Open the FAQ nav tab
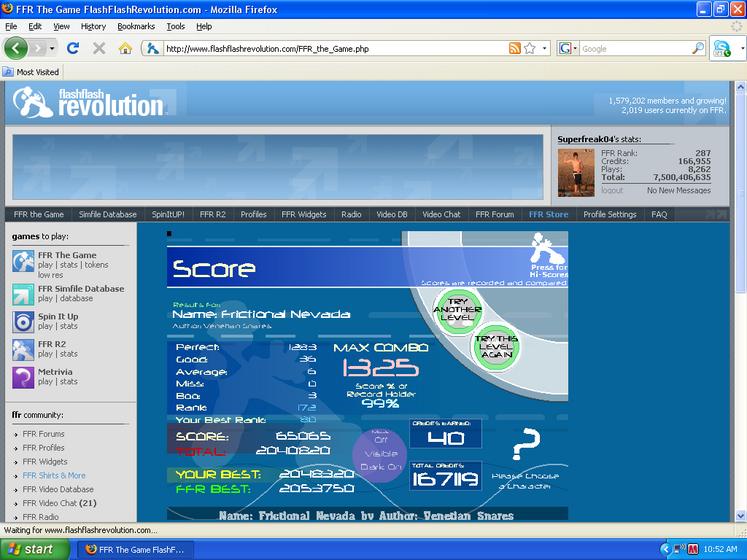The width and height of the screenshot is (747, 560). (x=659, y=214)
